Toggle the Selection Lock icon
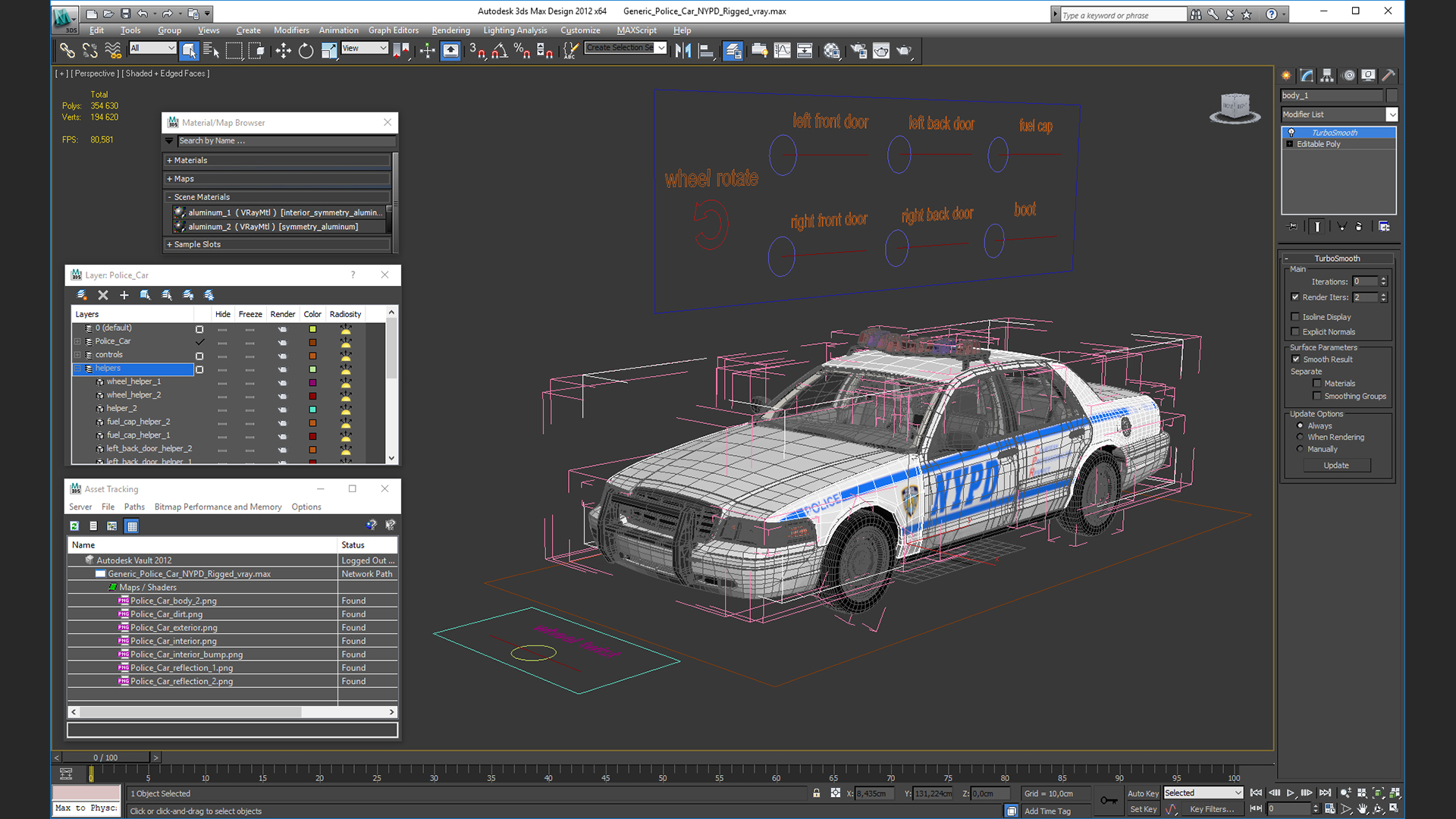The width and height of the screenshot is (1456, 819). (817, 793)
